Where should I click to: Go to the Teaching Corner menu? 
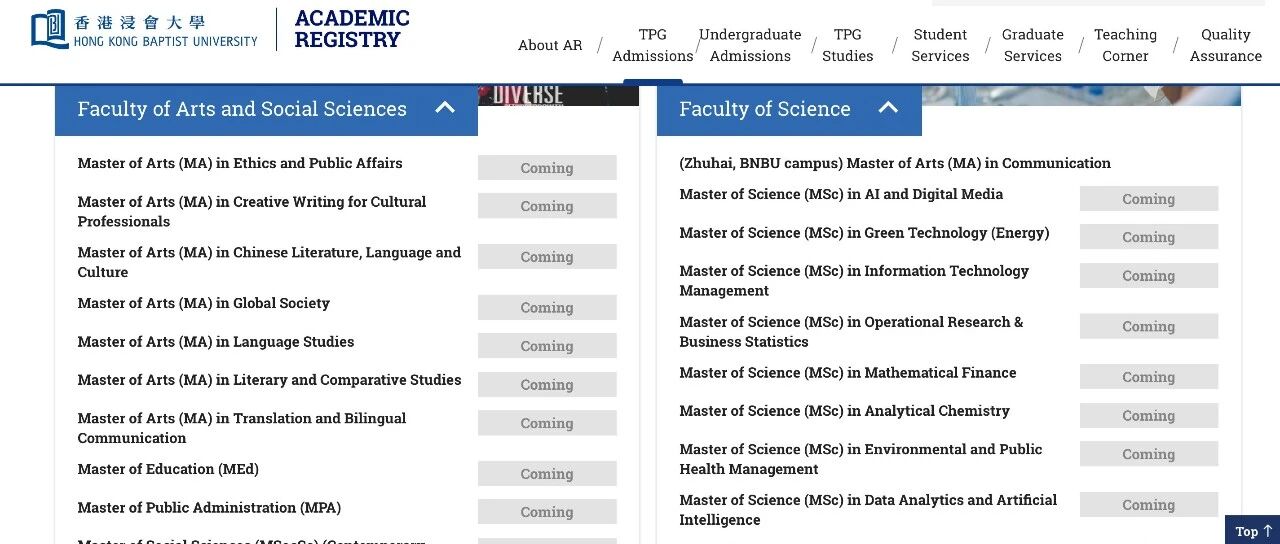tap(1125, 45)
